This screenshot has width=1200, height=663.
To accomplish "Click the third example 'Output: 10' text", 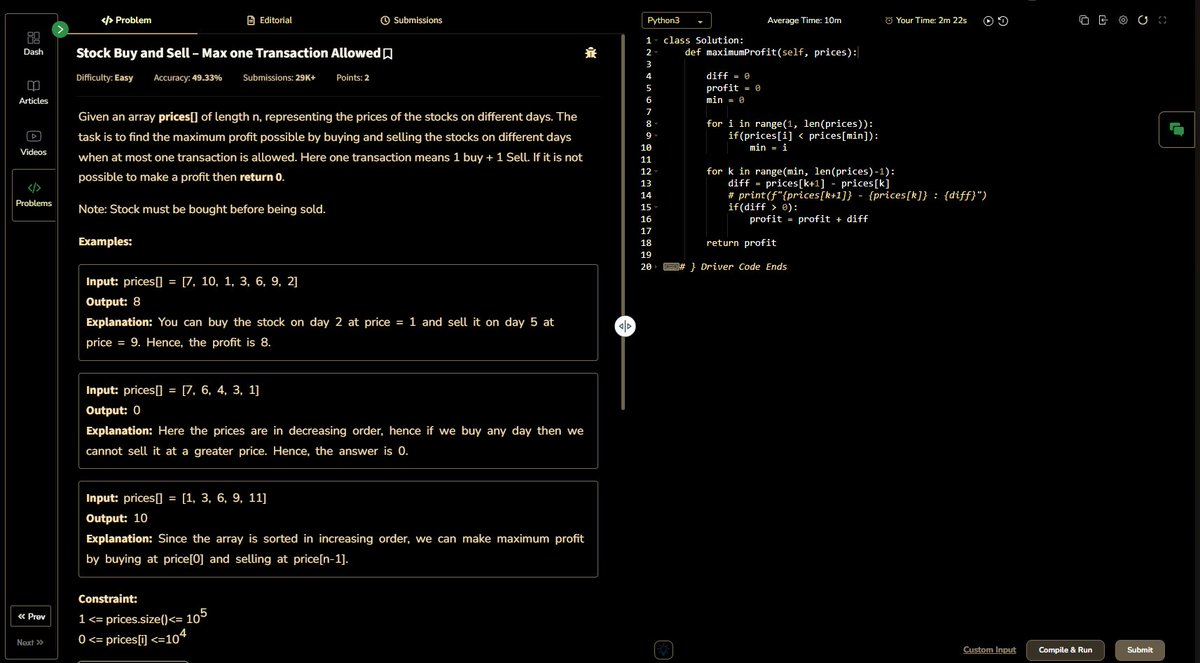I will [117, 518].
